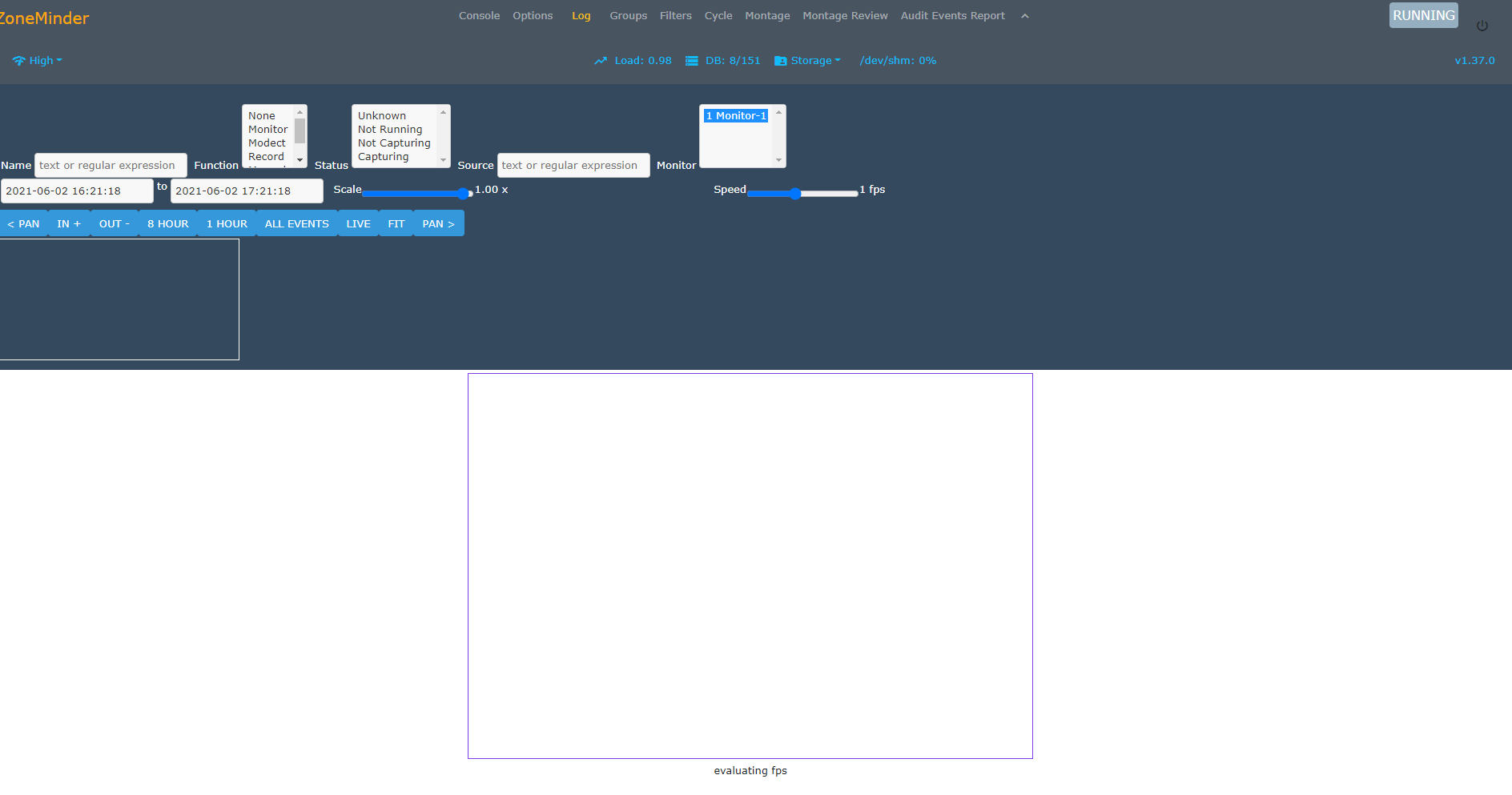Open Cycle view
The width and height of the screenshot is (1512, 795).
(718, 15)
